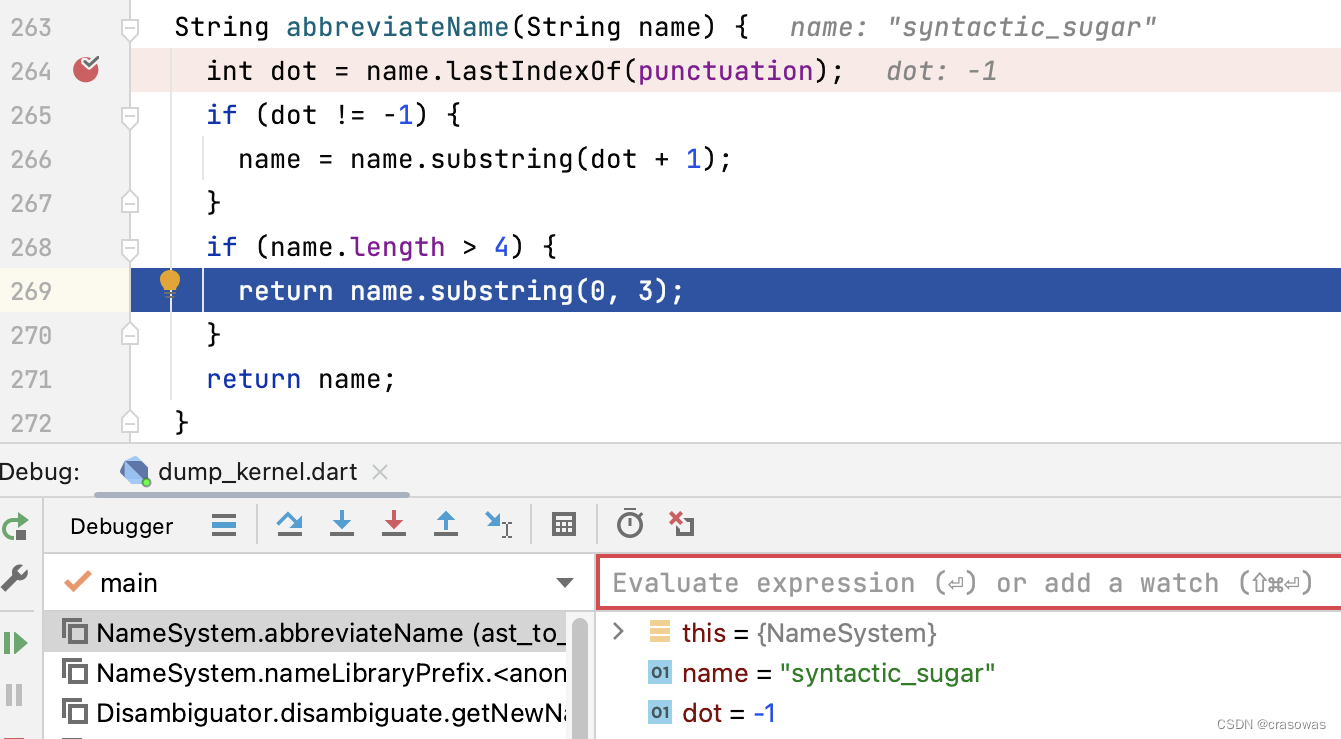Click the Step Over button
This screenshot has width=1341, height=739.
290,524
